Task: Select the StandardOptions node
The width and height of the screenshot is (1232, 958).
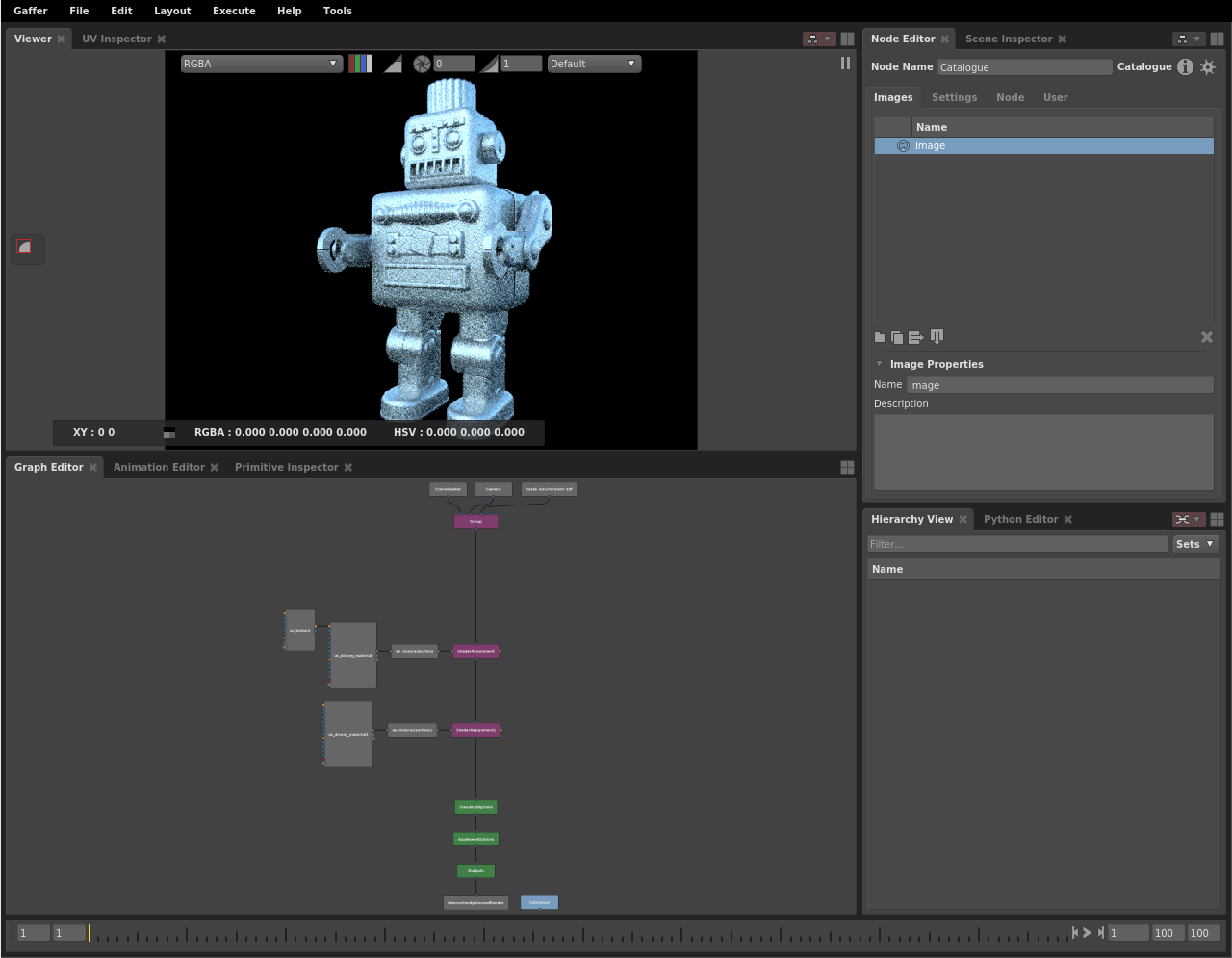Action: click(x=475, y=807)
